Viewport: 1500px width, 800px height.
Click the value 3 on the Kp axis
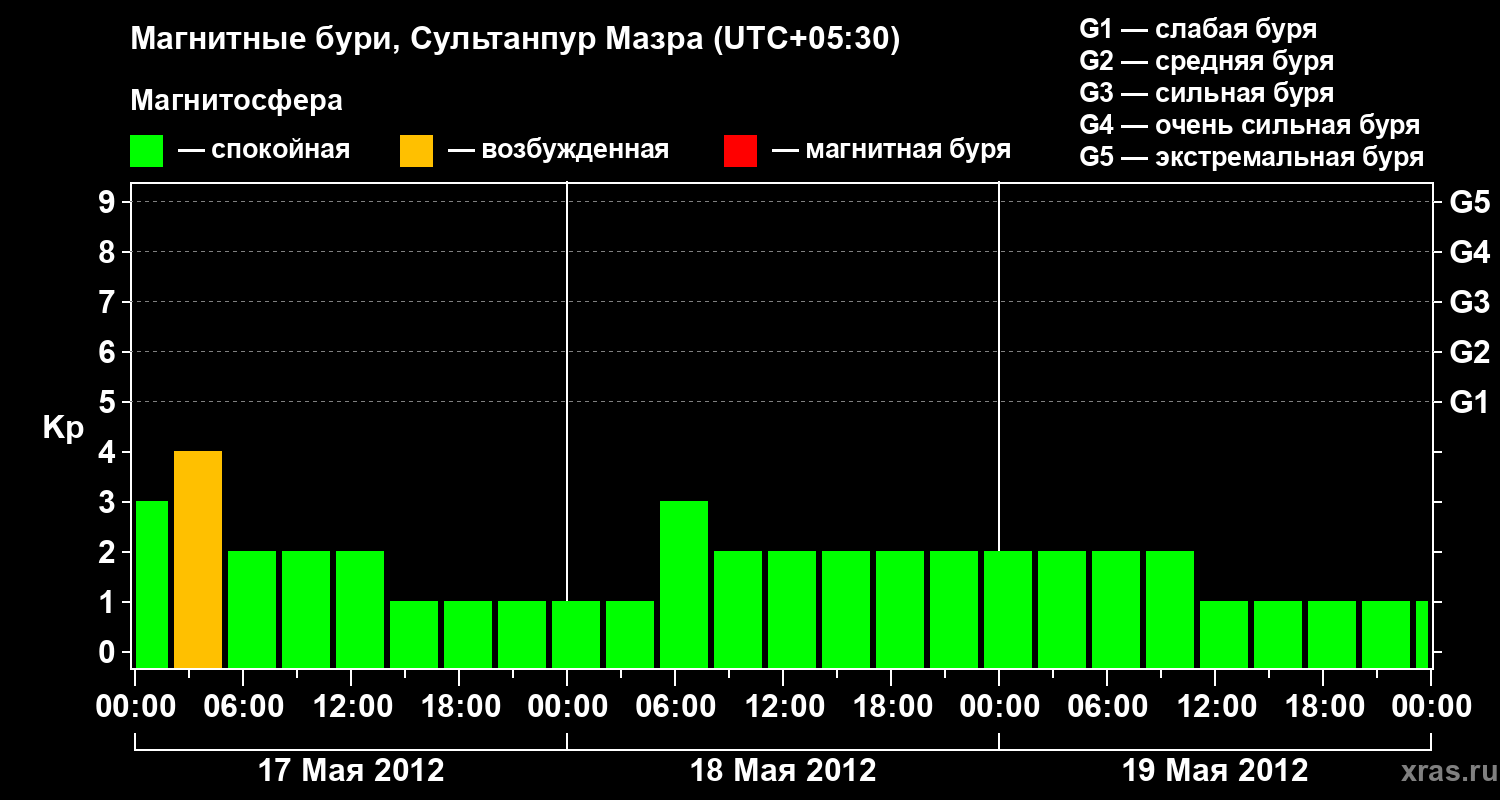click(x=109, y=502)
